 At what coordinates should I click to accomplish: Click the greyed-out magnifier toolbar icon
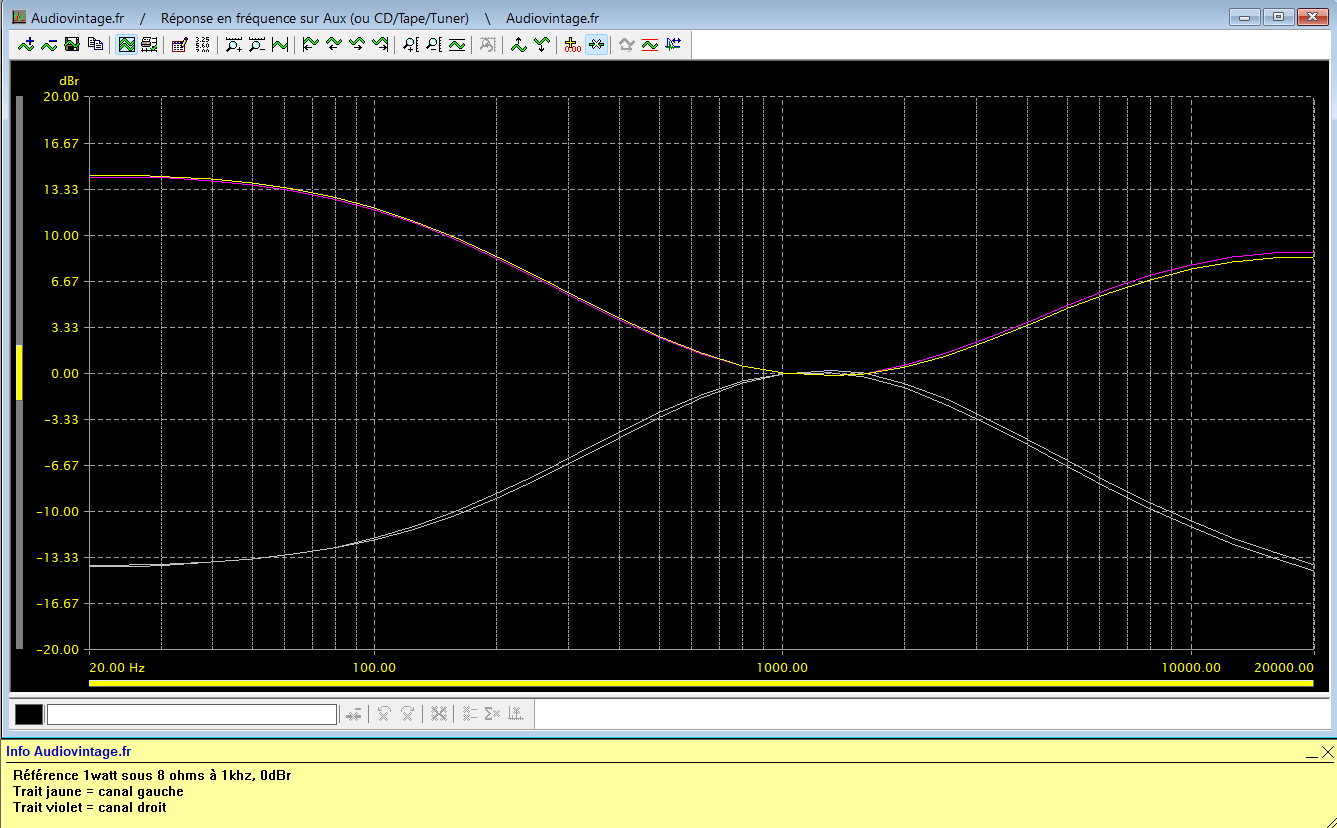pyautogui.click(x=488, y=44)
